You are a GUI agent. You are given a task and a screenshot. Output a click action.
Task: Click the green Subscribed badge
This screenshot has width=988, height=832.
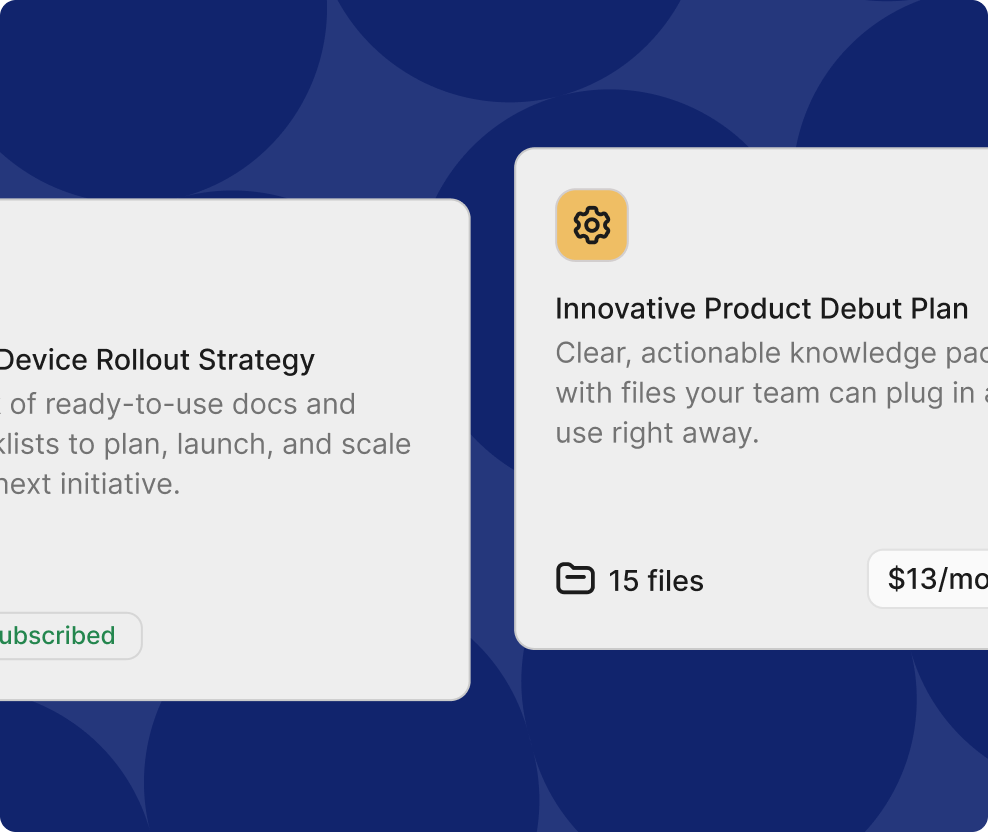[x=62, y=636]
